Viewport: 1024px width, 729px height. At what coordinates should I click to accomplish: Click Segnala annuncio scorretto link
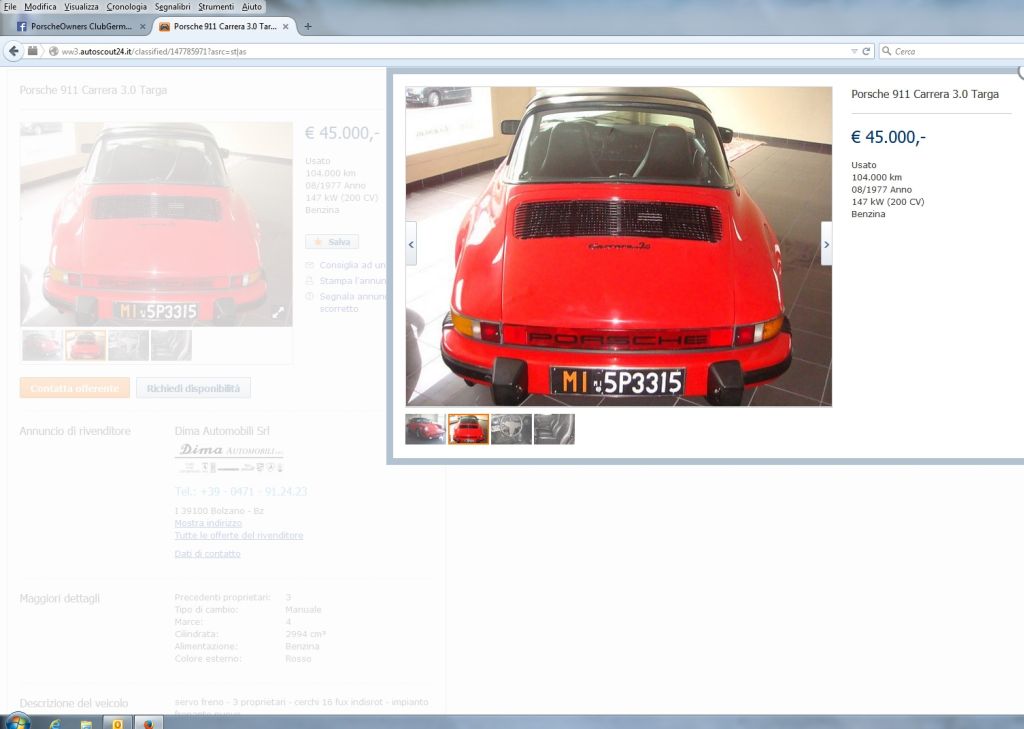[352, 302]
